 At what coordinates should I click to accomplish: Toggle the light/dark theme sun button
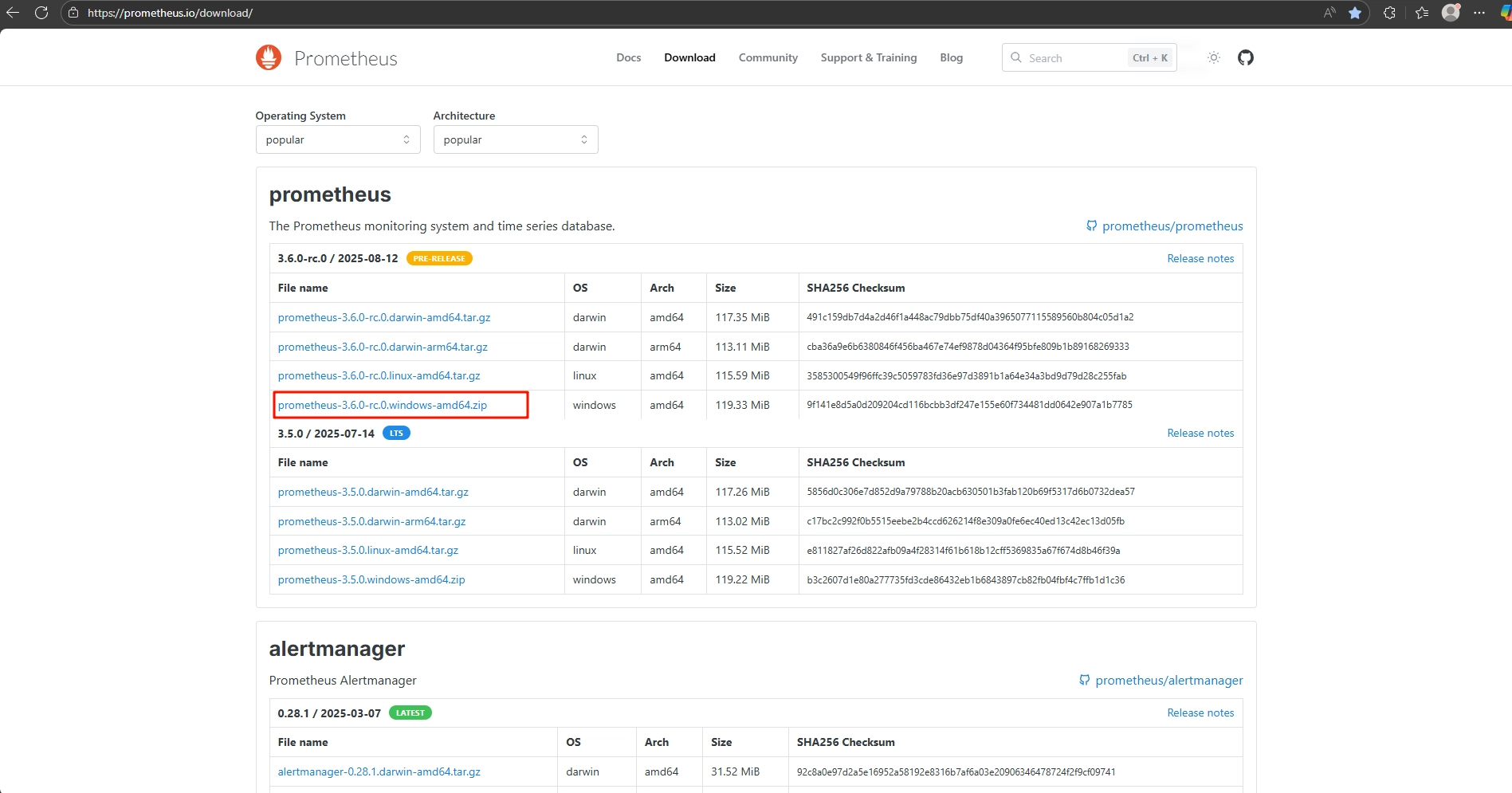pos(1213,57)
